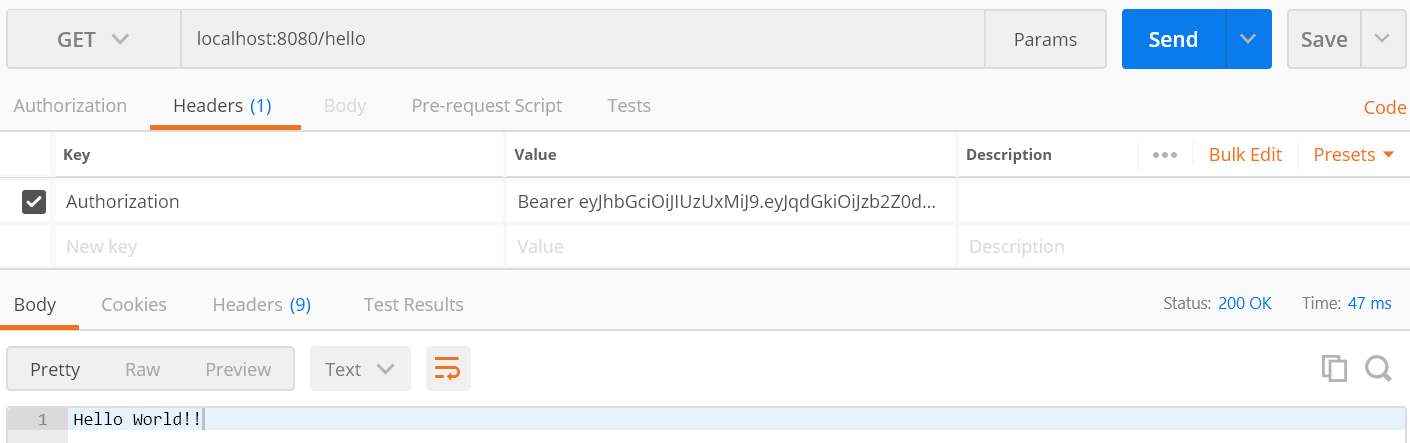Image resolution: width=1410 pixels, height=443 pixels.
Task: Switch to the Tests tab
Action: [x=629, y=106]
